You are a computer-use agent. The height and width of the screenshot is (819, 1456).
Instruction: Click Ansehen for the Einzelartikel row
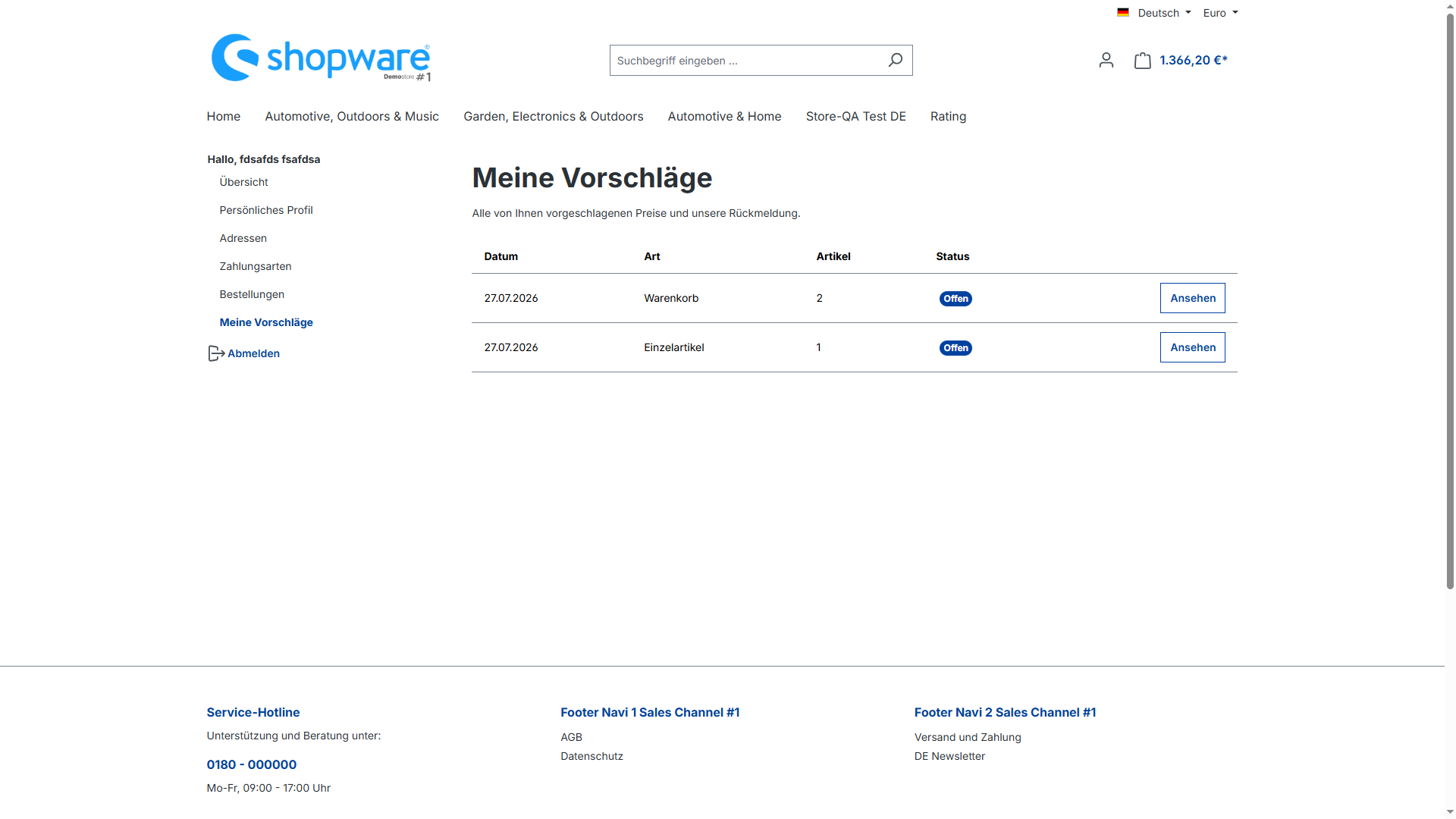(1192, 347)
